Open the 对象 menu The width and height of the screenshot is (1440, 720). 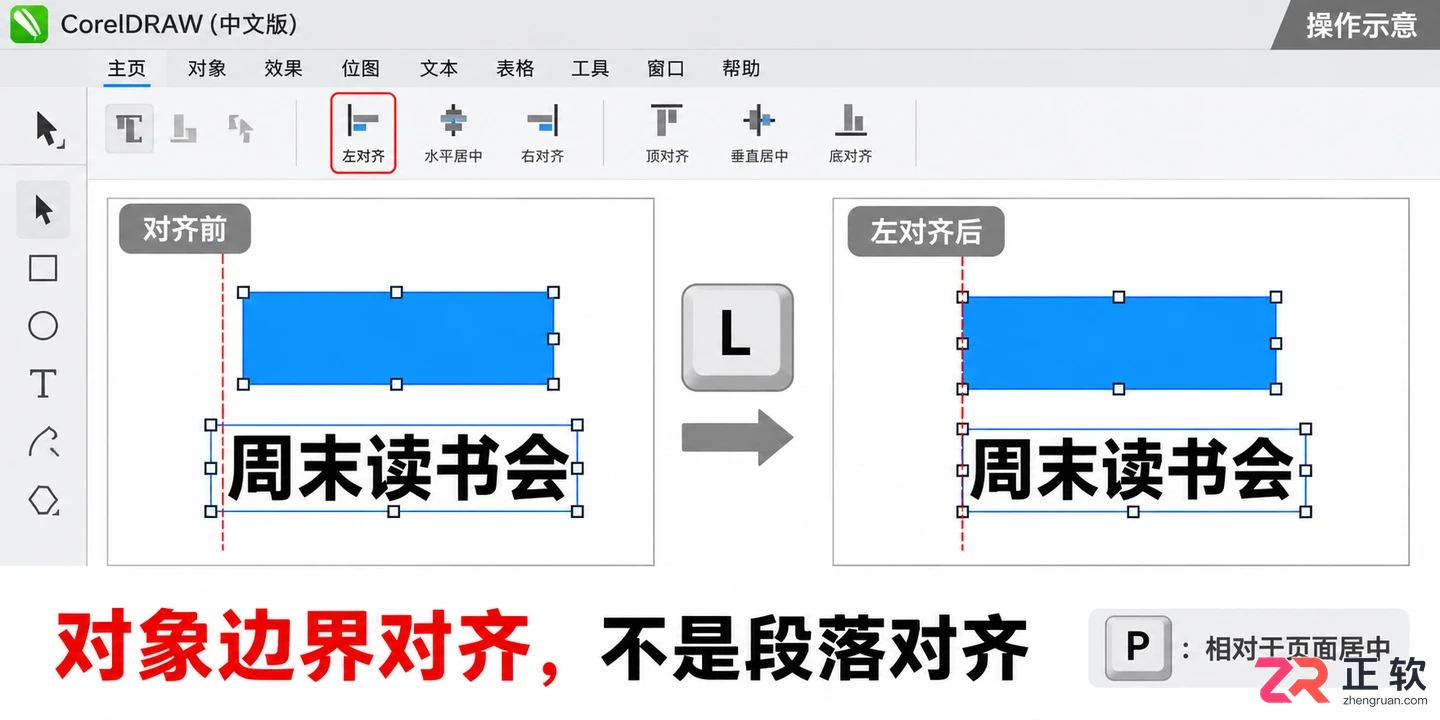point(207,69)
